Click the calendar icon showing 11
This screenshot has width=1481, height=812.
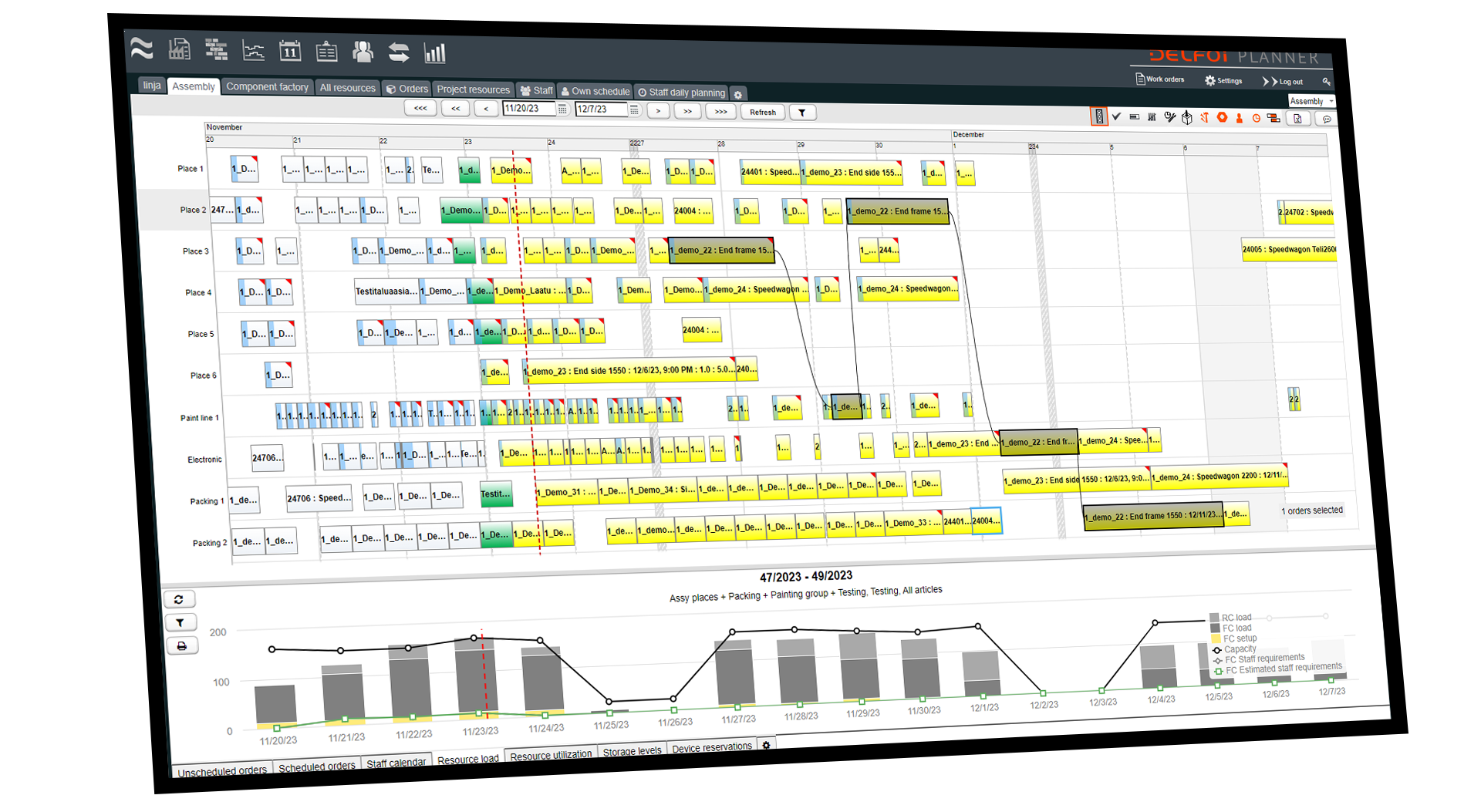290,51
